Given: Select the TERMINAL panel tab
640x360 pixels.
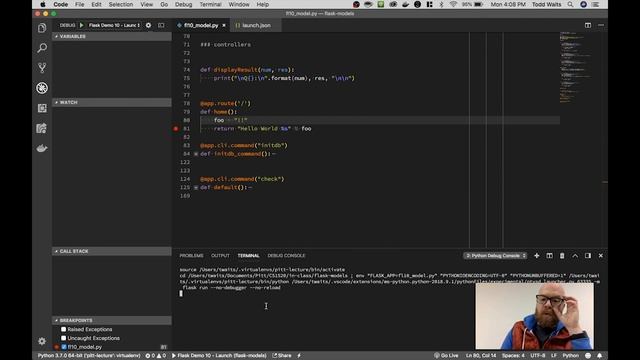Looking at the screenshot, I should point(249,256).
